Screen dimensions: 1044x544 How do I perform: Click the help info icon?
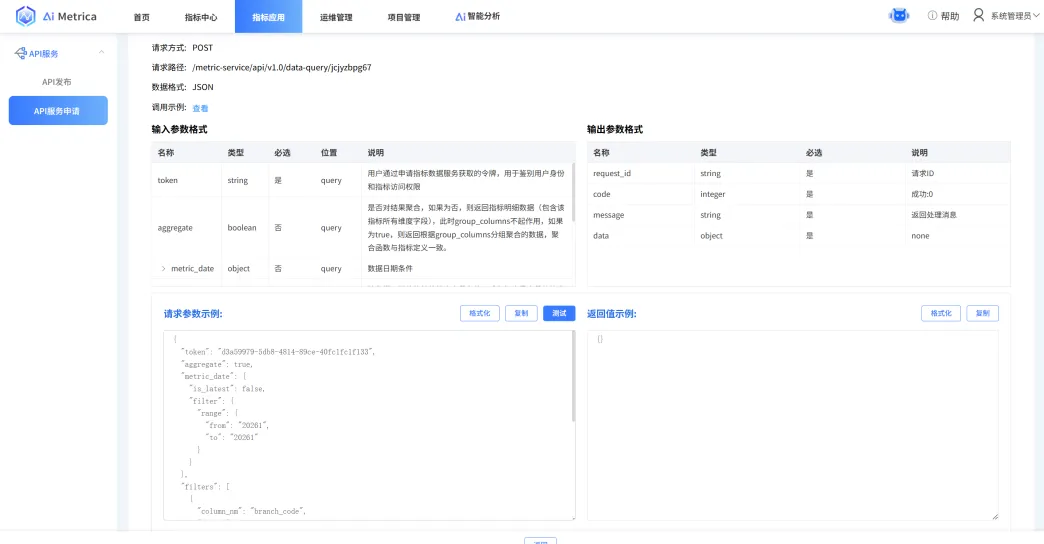932,16
